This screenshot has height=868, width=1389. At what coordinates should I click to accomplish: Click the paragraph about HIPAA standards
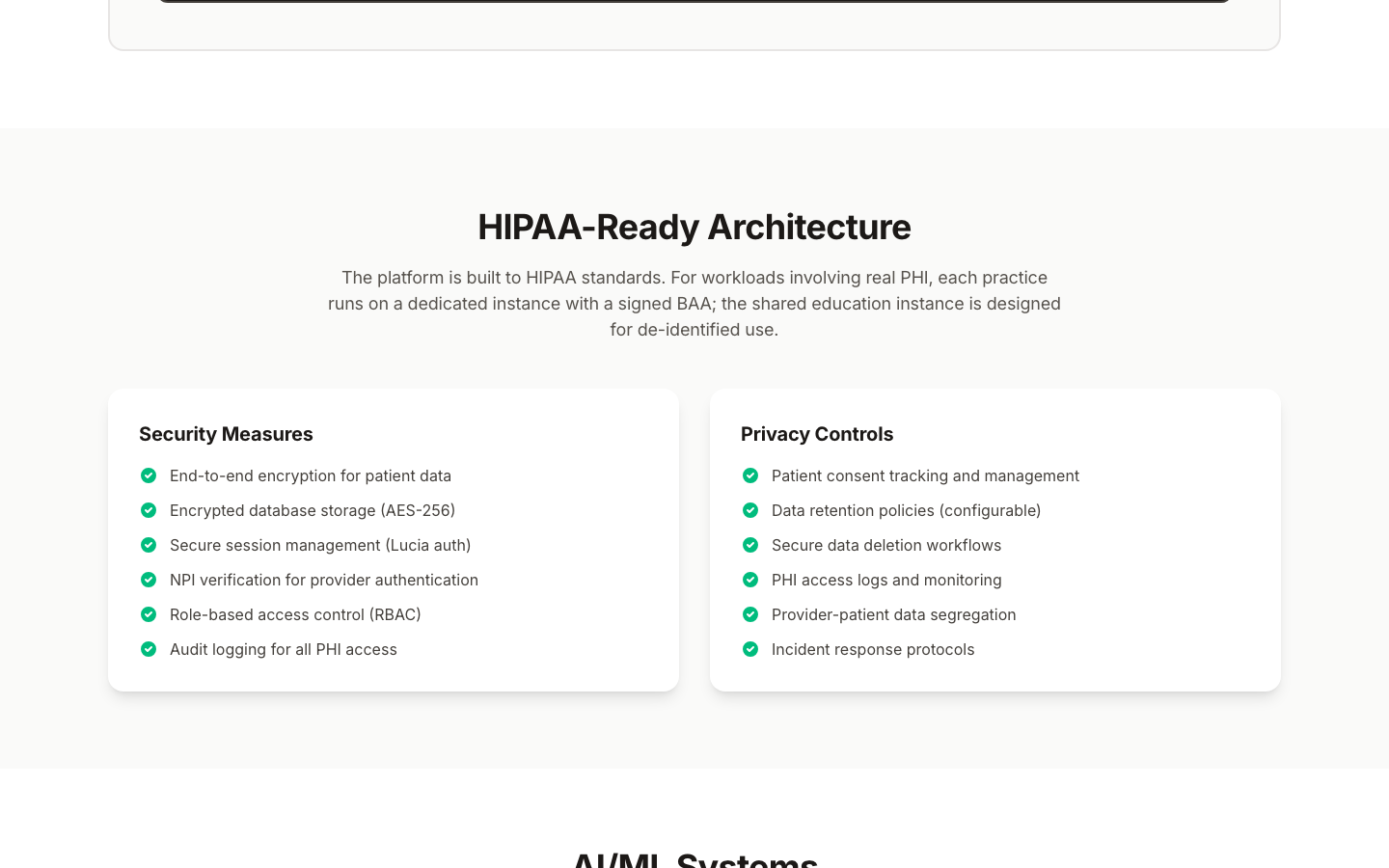tap(694, 304)
